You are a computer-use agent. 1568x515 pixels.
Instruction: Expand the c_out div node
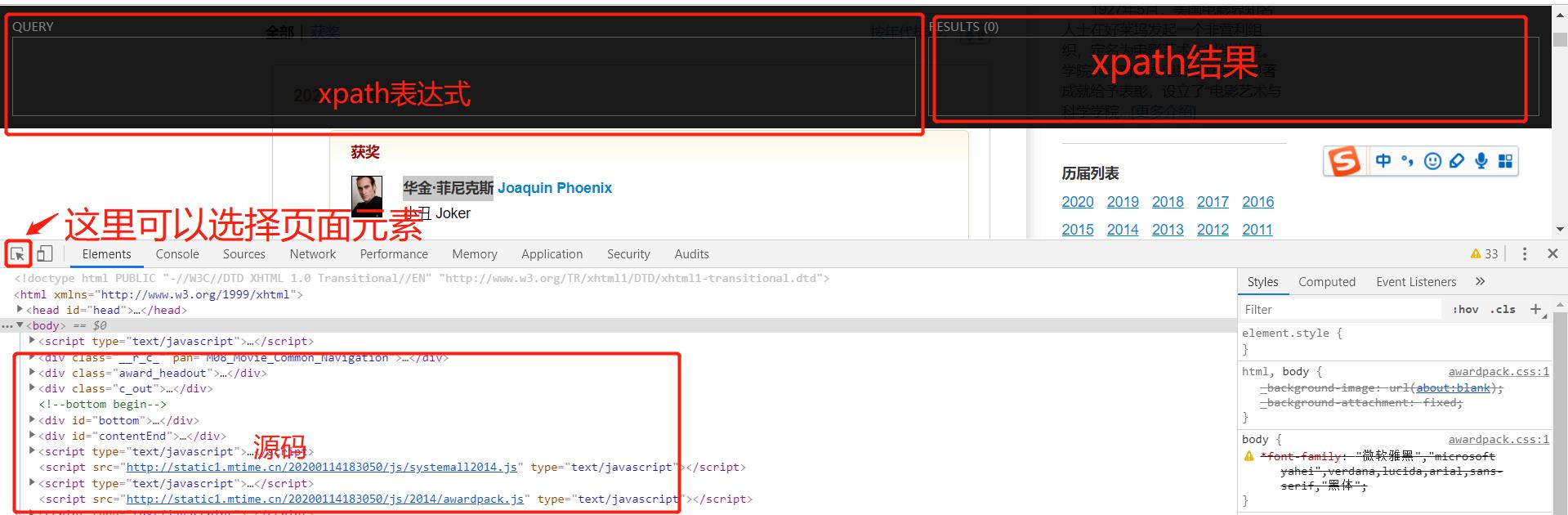33,388
